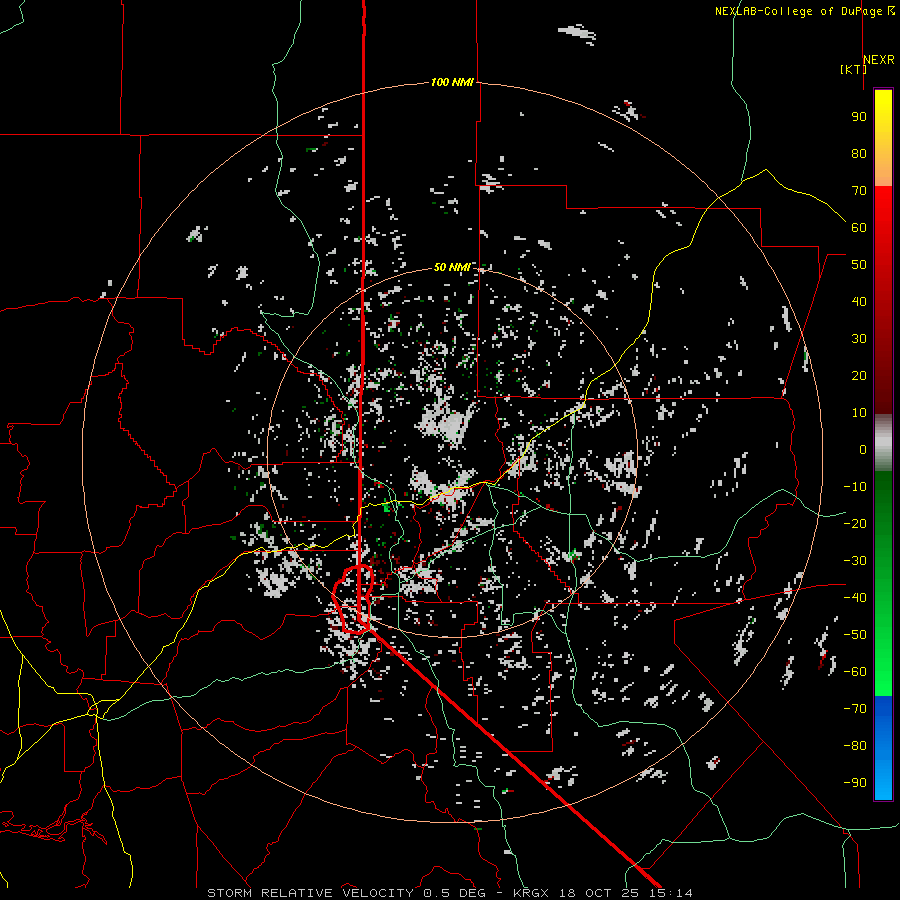The height and width of the screenshot is (900, 900).
Task: Click the 20 value on velocity scale
Action: tap(859, 375)
